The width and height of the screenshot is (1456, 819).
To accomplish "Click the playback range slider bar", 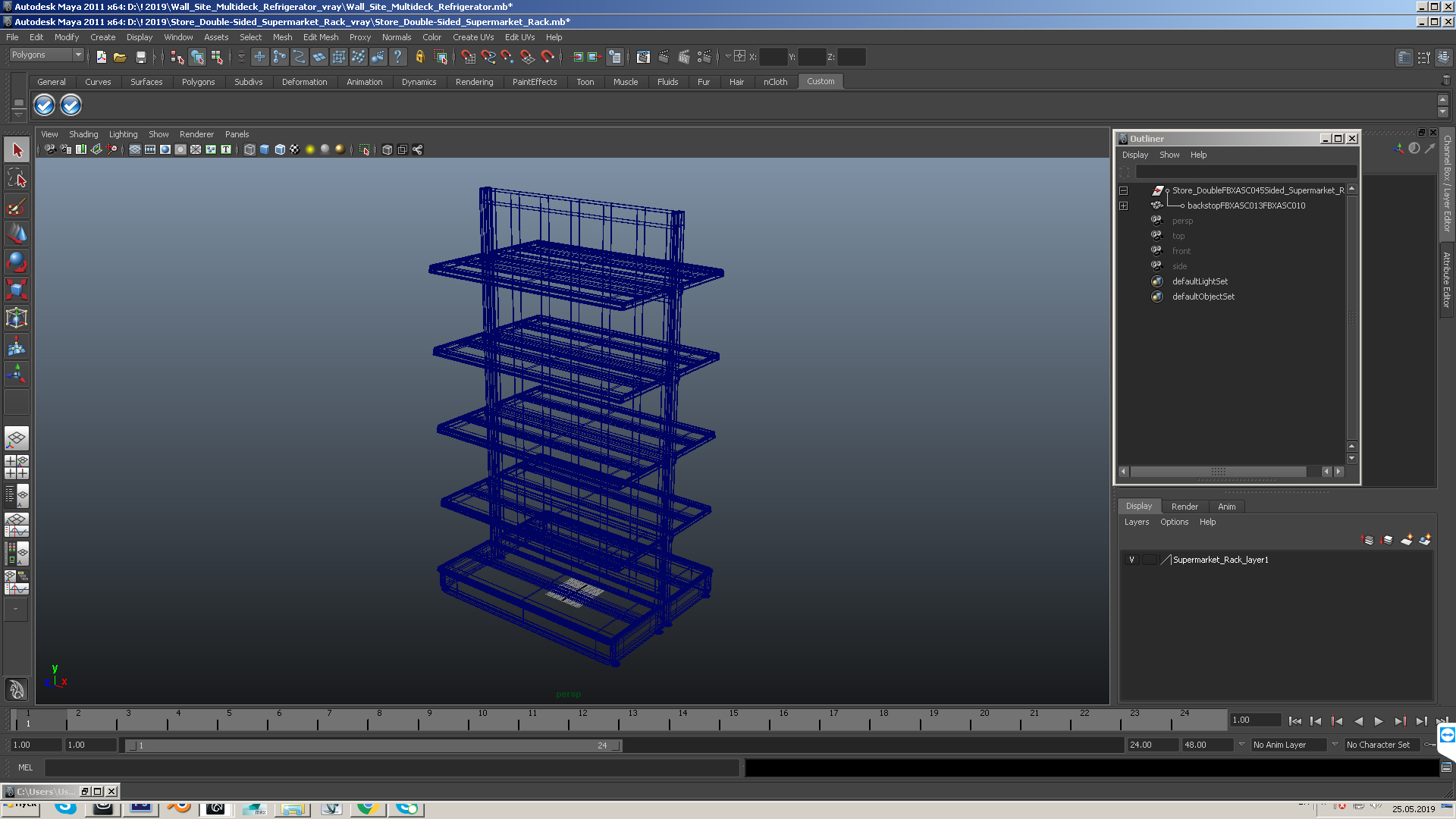I will click(x=373, y=745).
